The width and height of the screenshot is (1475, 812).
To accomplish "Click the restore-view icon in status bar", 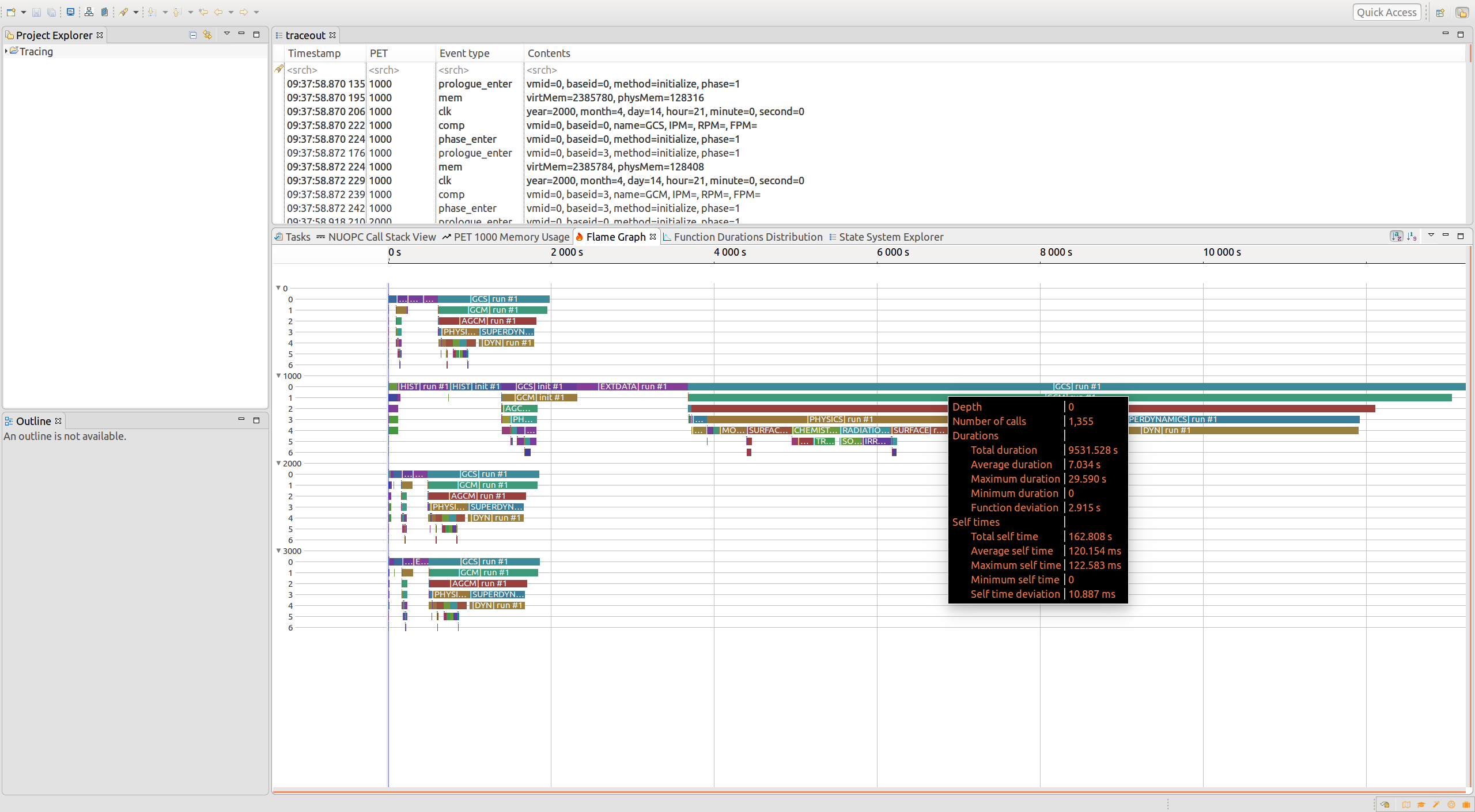I will point(1386,805).
